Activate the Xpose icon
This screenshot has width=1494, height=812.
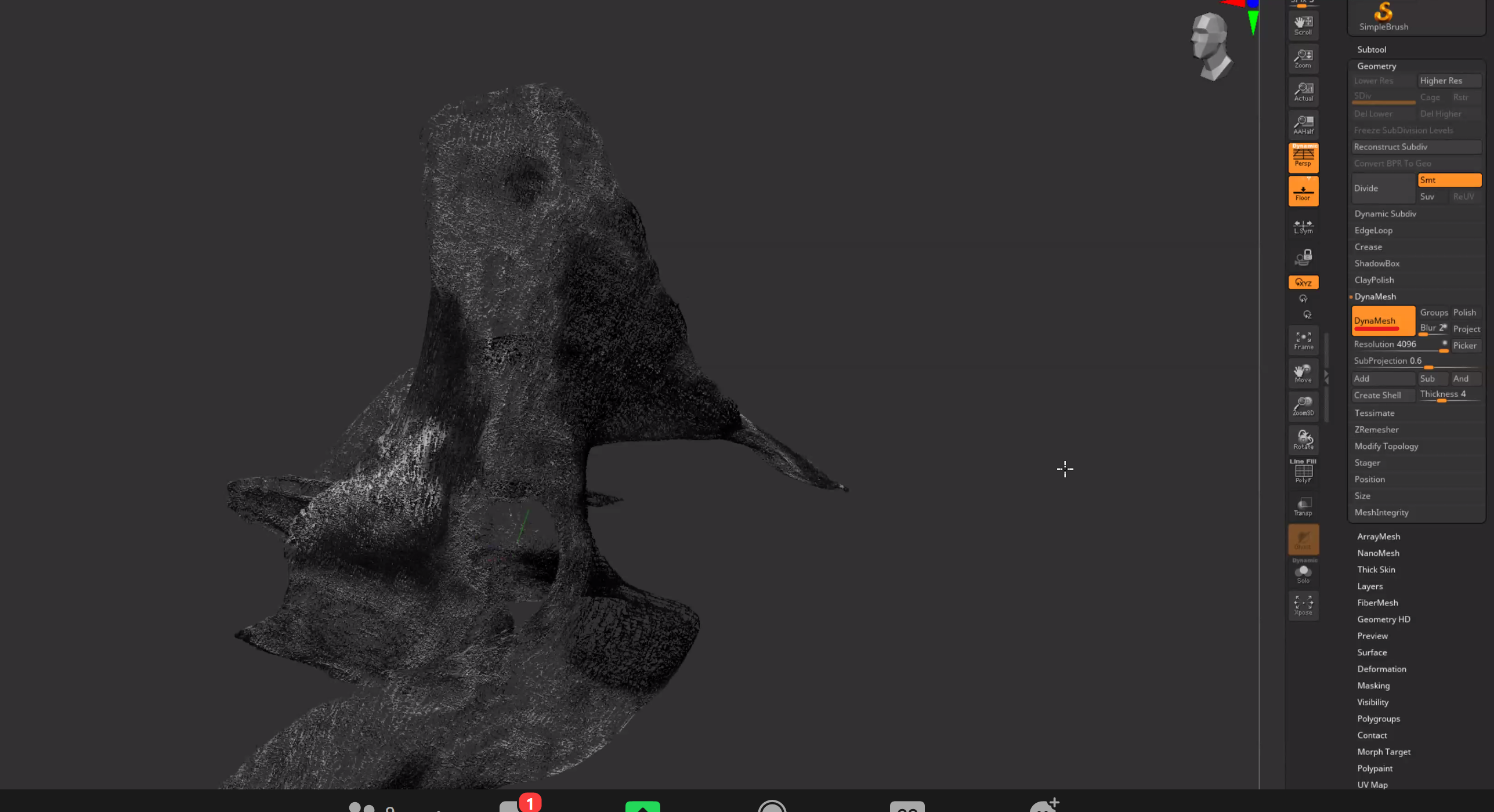pos(1303,606)
